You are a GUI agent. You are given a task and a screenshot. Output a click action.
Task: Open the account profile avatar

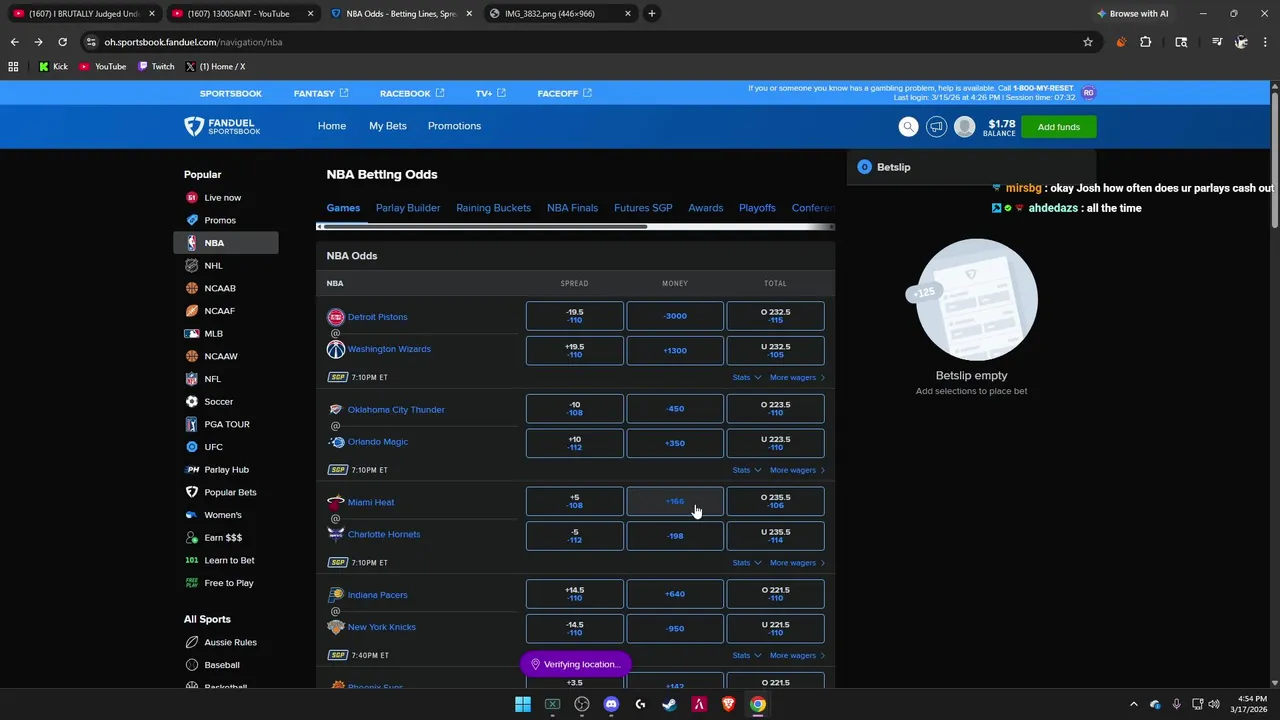(x=964, y=126)
